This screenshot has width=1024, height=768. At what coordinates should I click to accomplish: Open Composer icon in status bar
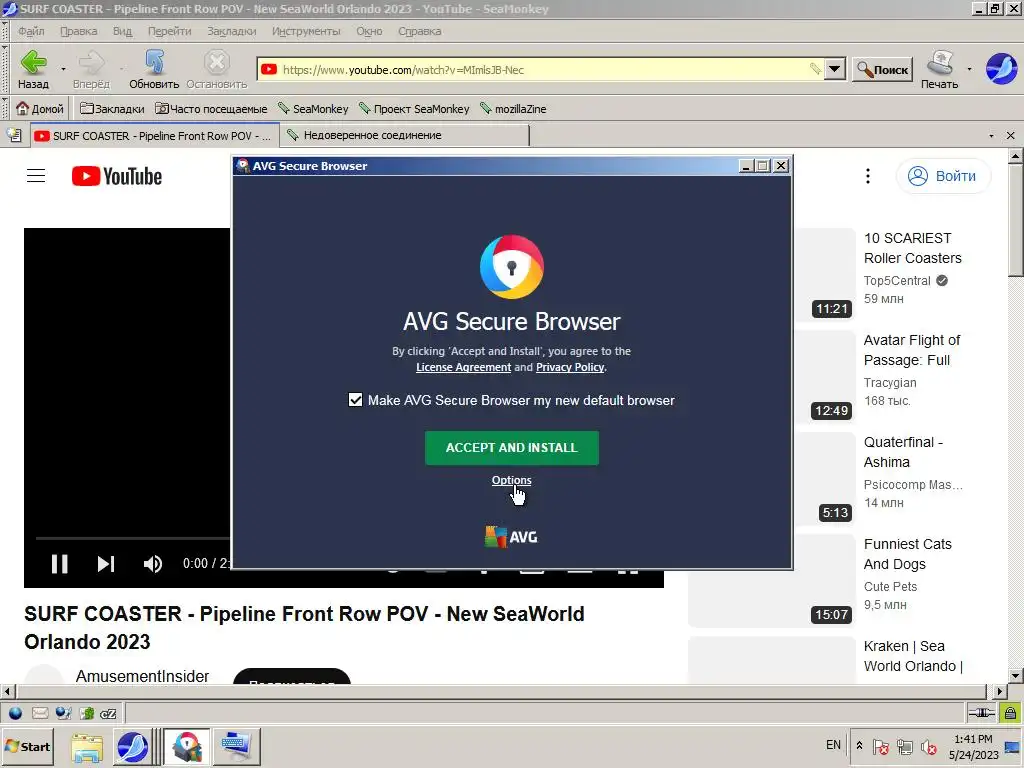[63, 713]
